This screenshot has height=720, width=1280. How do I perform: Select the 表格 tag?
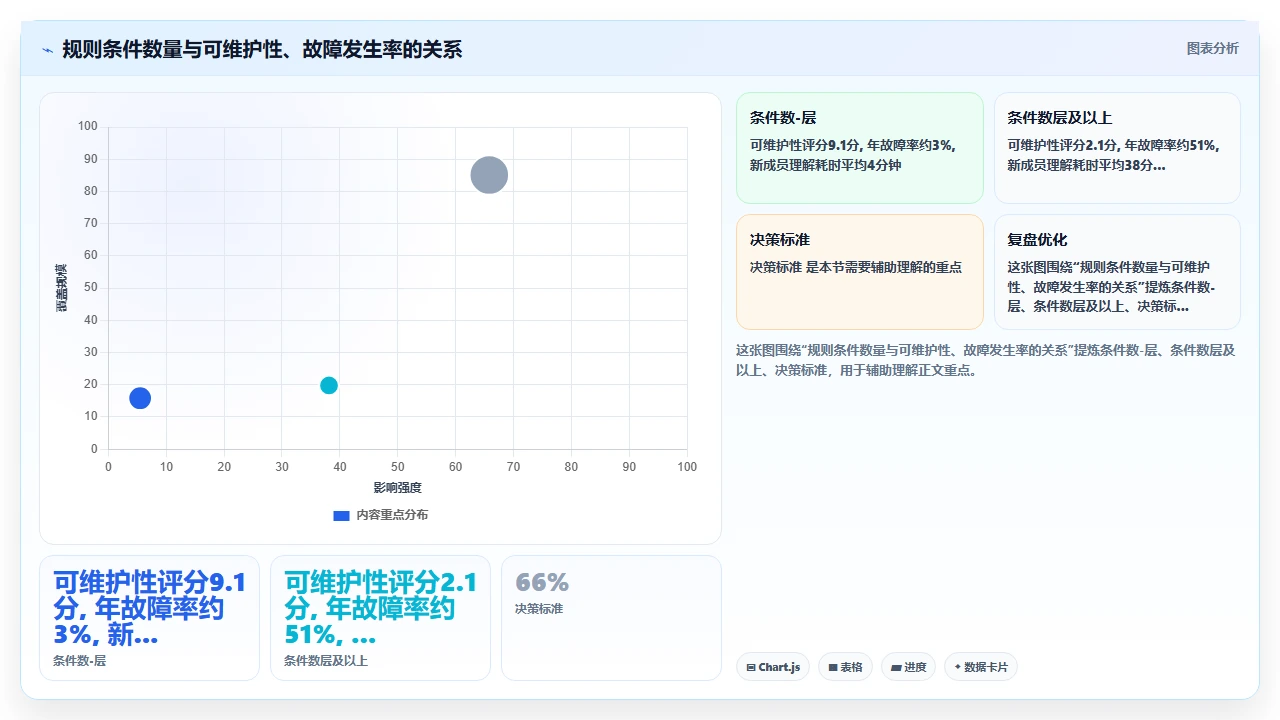tap(845, 667)
